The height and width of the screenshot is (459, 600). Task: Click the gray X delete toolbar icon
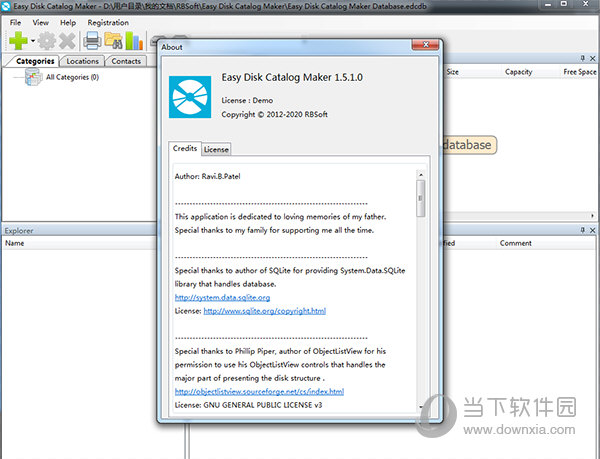pyautogui.click(x=67, y=41)
